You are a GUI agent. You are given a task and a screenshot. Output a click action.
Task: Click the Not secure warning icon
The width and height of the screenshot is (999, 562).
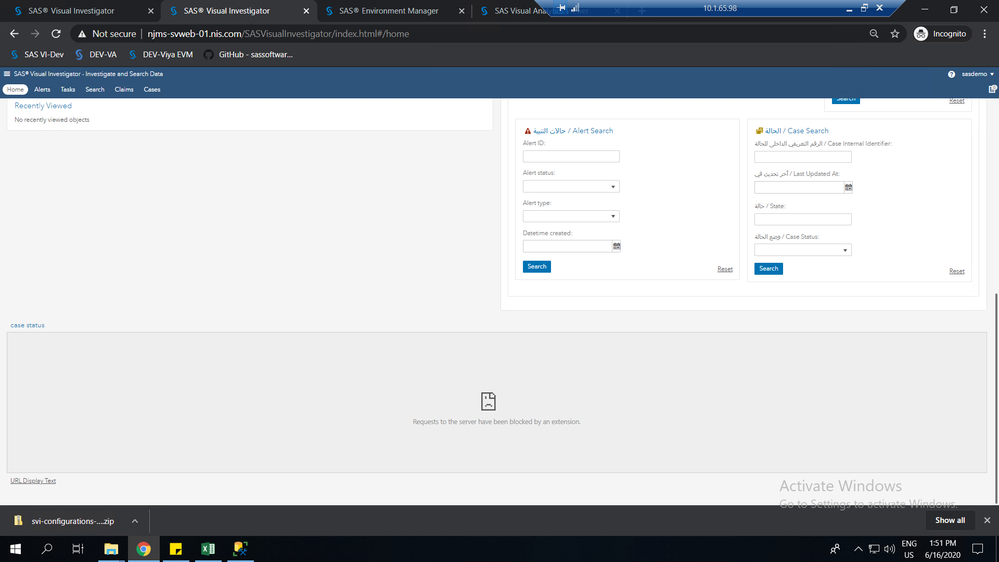click(82, 34)
